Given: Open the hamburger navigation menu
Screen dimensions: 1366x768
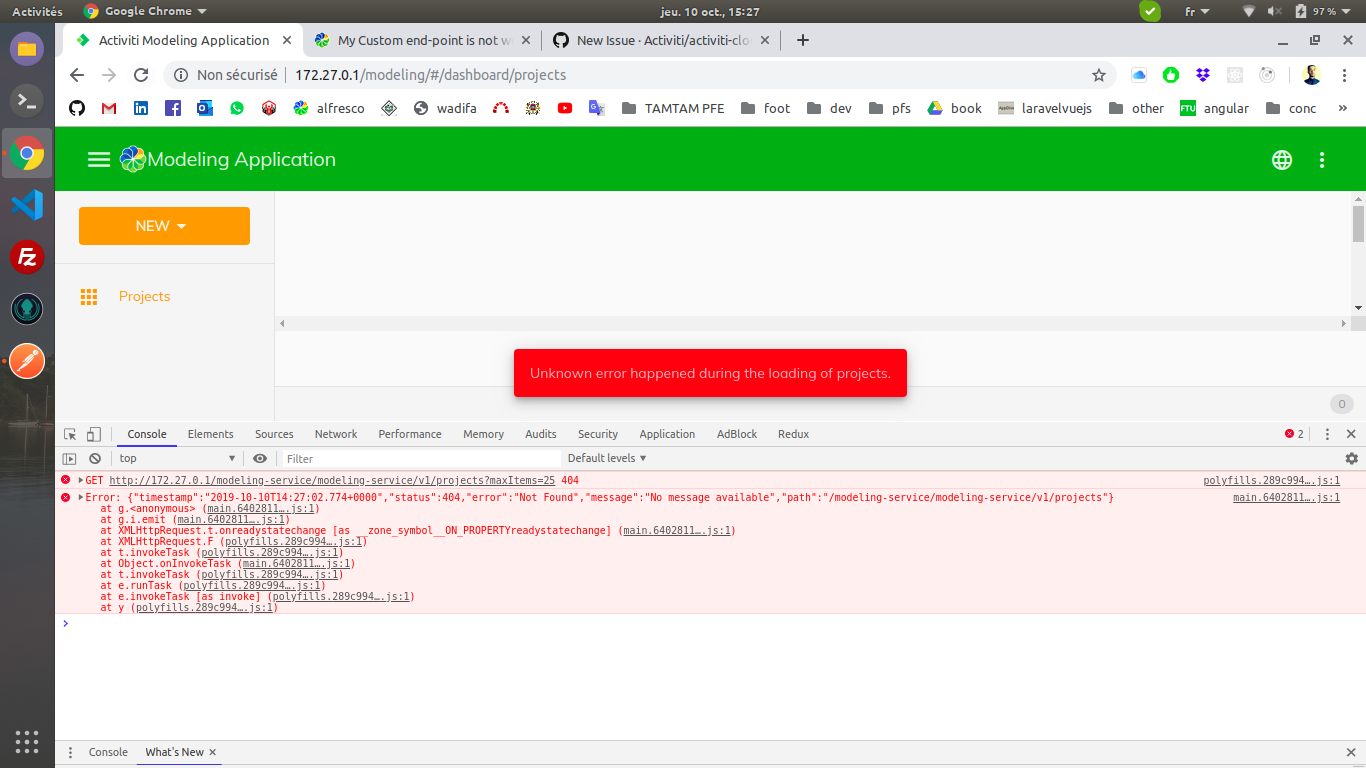Looking at the screenshot, I should 99,160.
